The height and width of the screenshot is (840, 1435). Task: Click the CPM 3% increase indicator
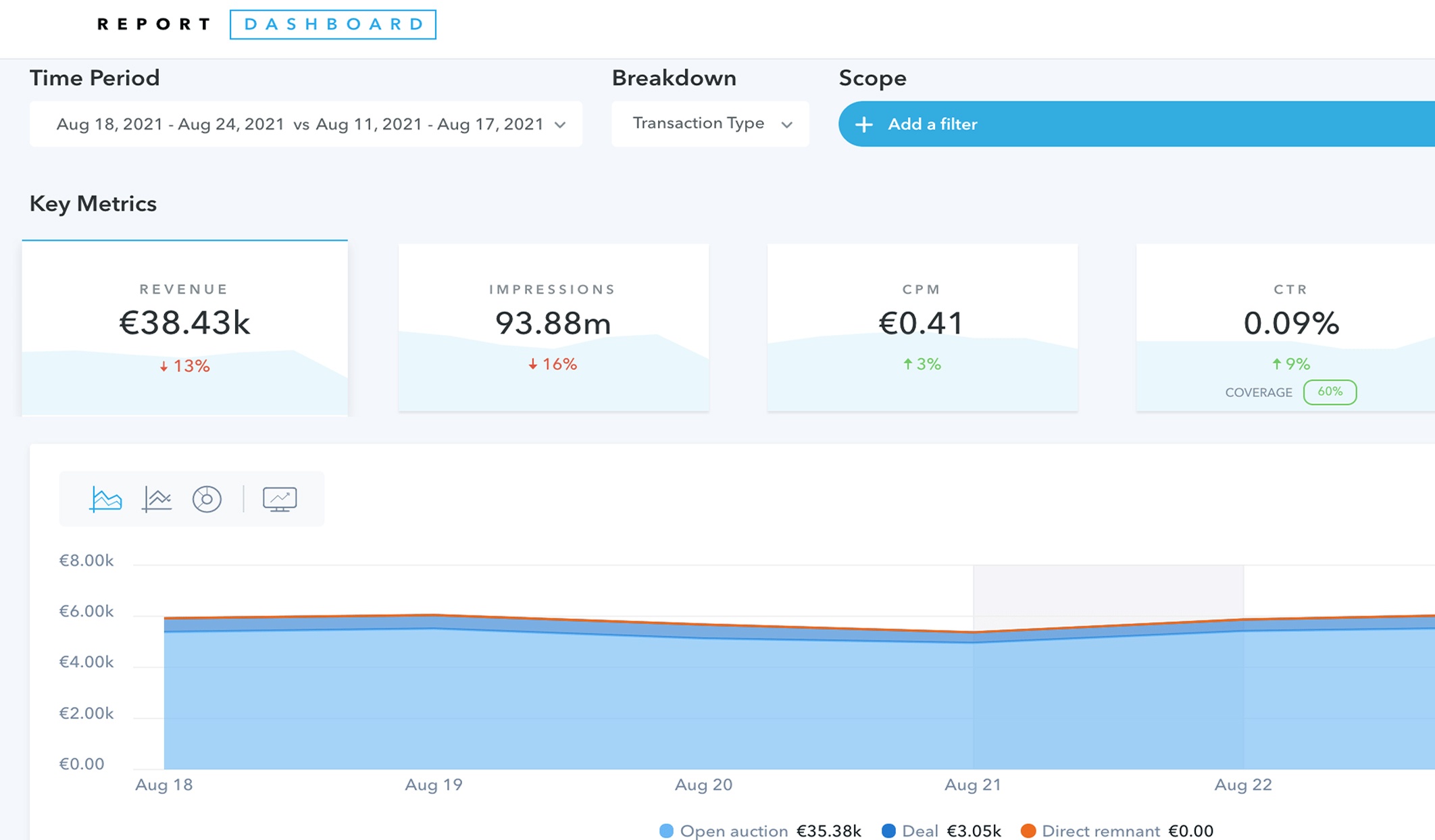pos(922,365)
